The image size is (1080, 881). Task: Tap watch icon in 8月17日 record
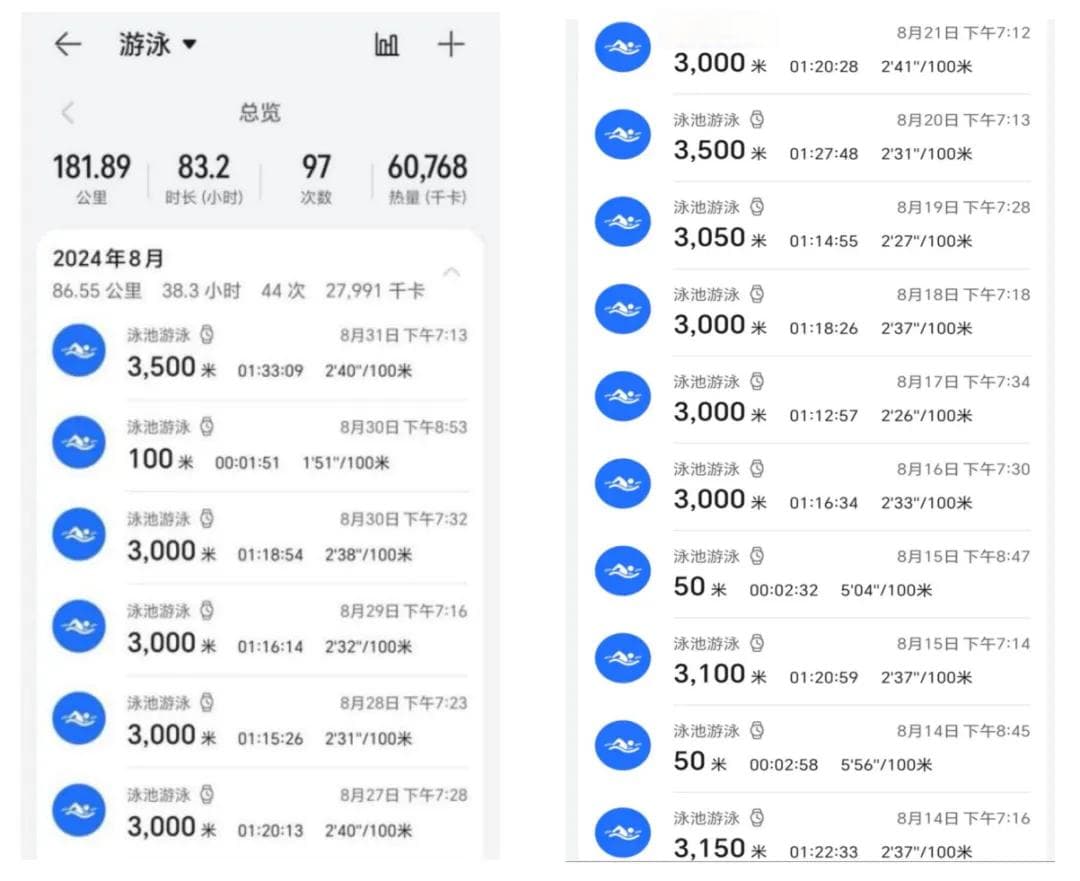point(757,381)
